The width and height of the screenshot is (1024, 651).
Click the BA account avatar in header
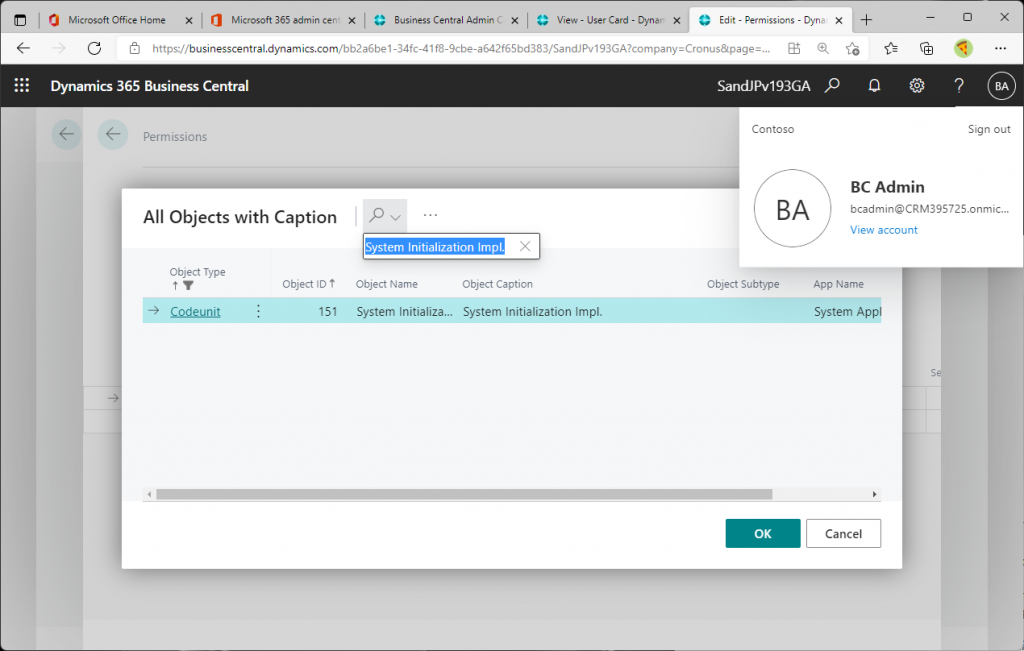[1002, 86]
